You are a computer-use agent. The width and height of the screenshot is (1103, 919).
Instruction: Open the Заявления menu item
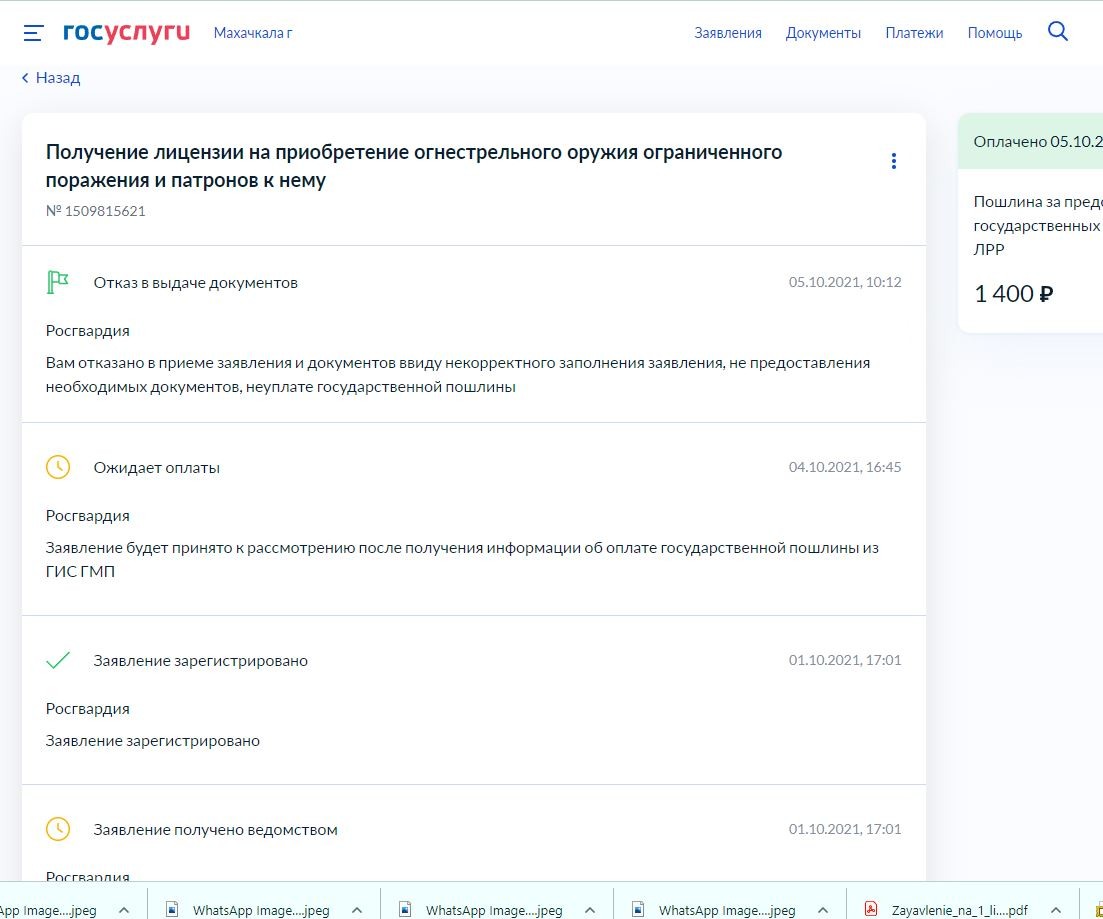(727, 33)
